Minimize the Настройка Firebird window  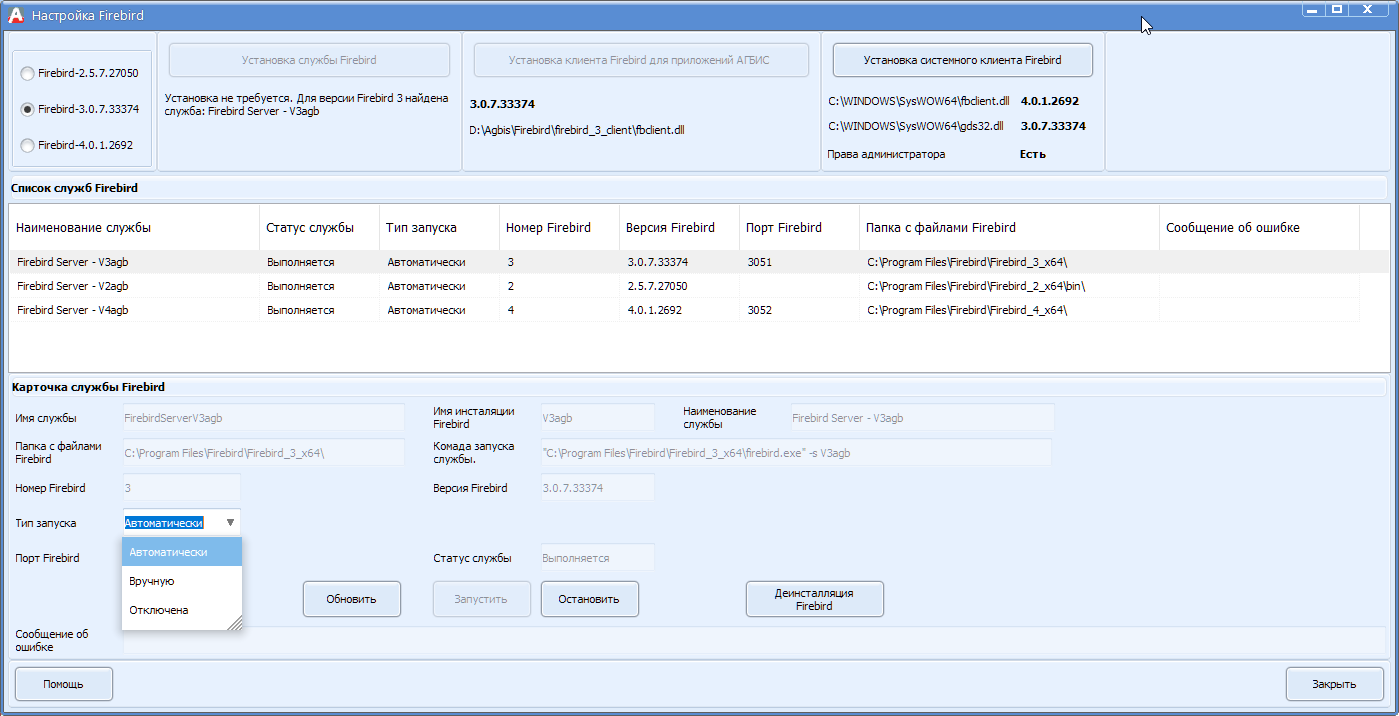coord(1313,9)
